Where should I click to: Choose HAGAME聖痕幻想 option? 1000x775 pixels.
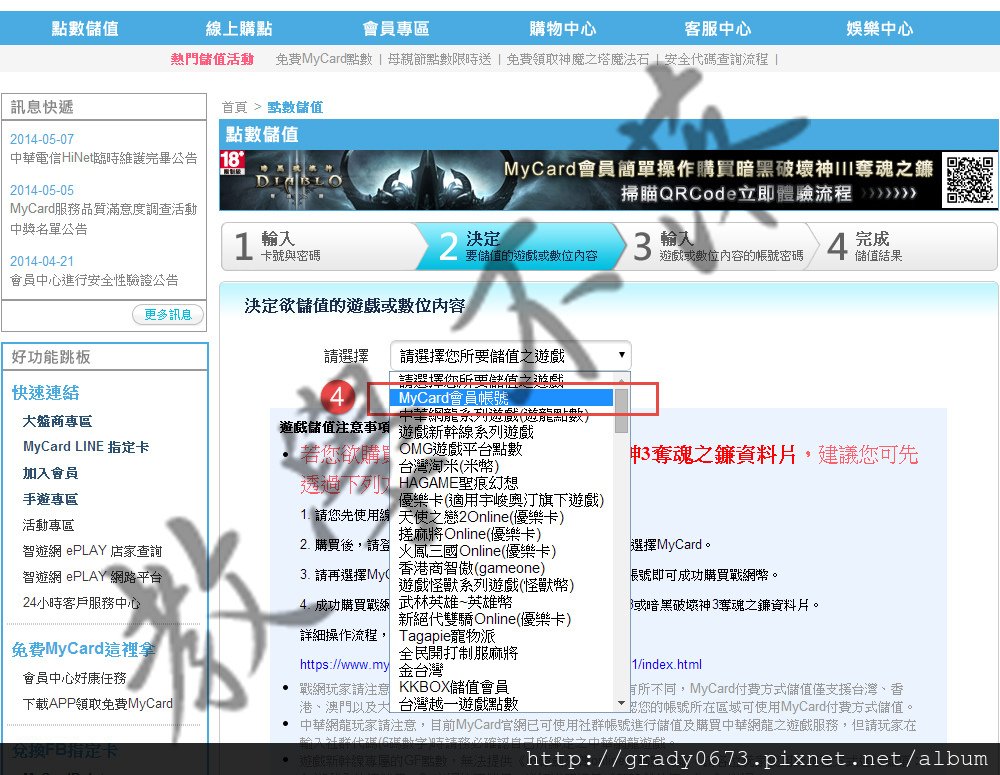[x=502, y=483]
